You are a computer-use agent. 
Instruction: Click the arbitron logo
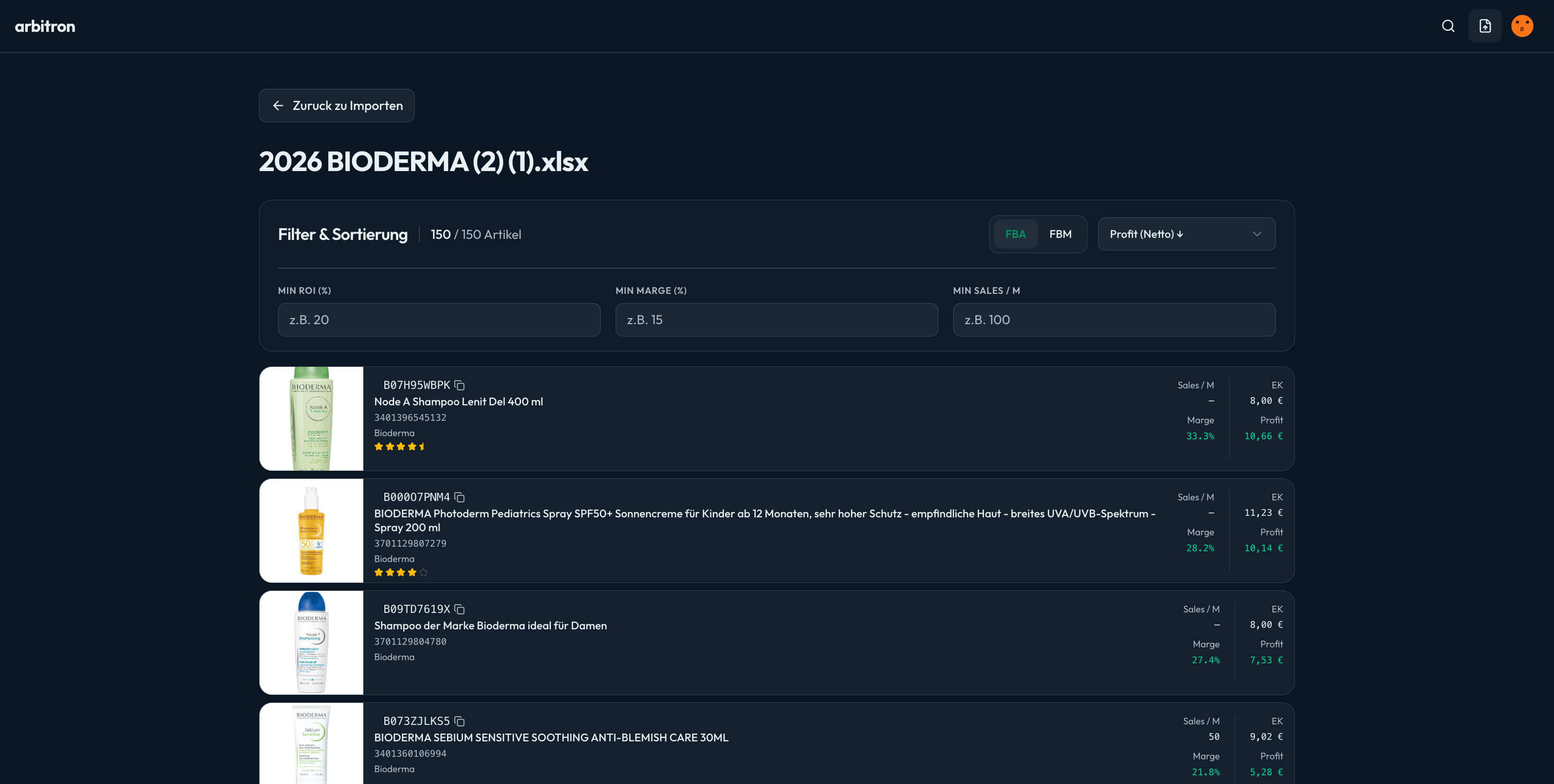[45, 27]
